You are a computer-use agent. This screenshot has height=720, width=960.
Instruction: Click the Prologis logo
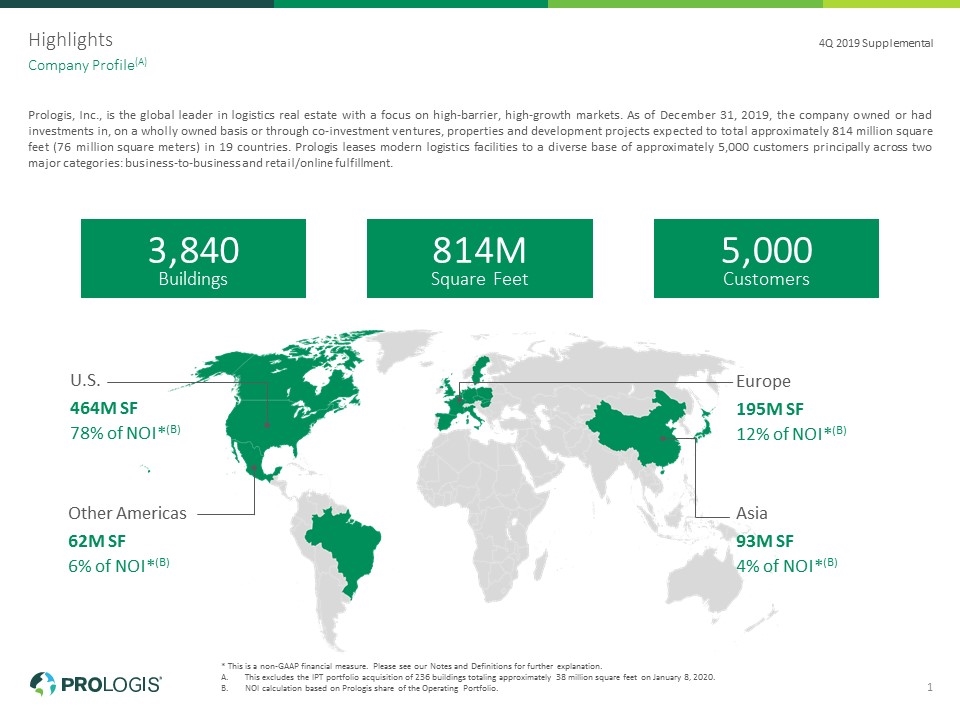96,683
